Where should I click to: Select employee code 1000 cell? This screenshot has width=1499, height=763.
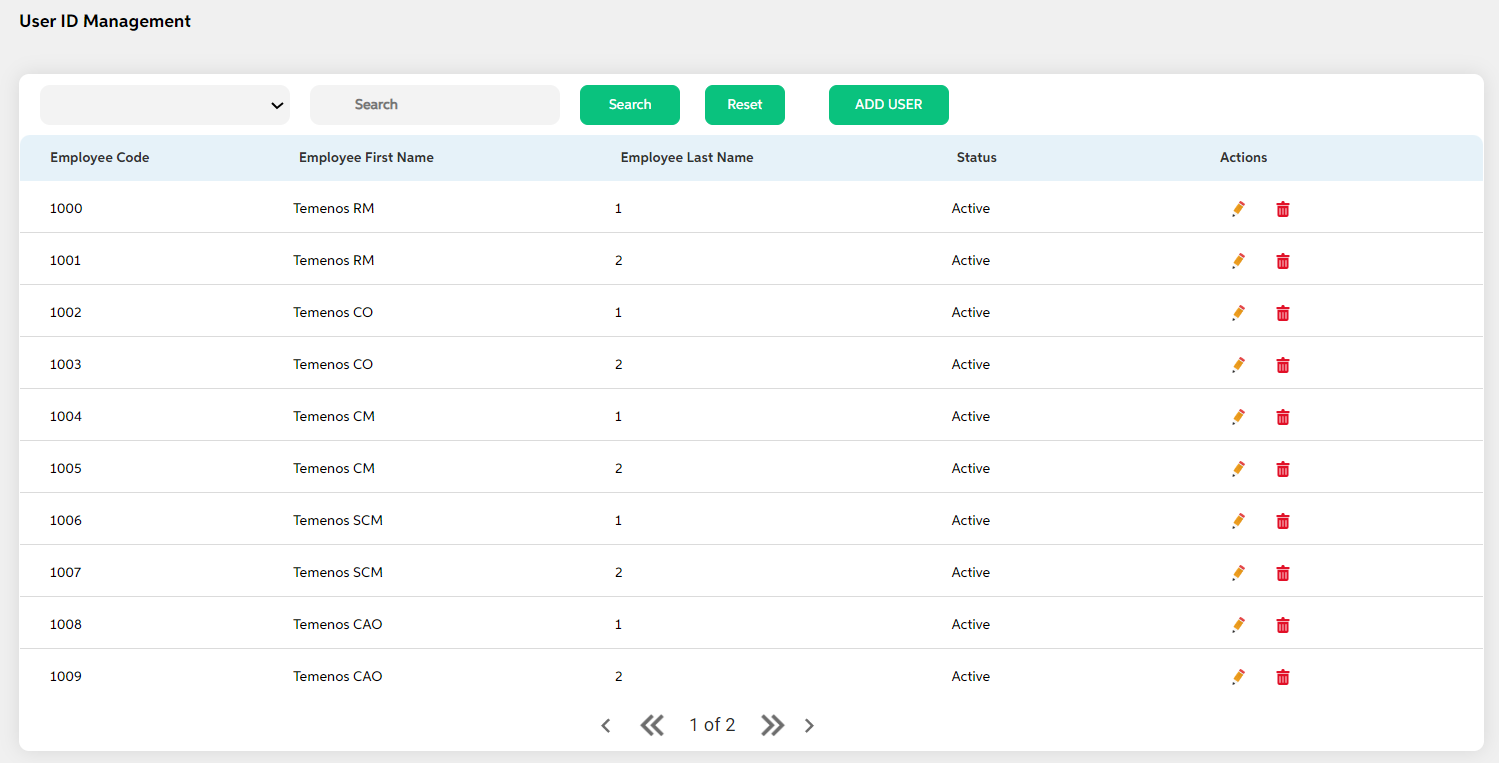(66, 208)
